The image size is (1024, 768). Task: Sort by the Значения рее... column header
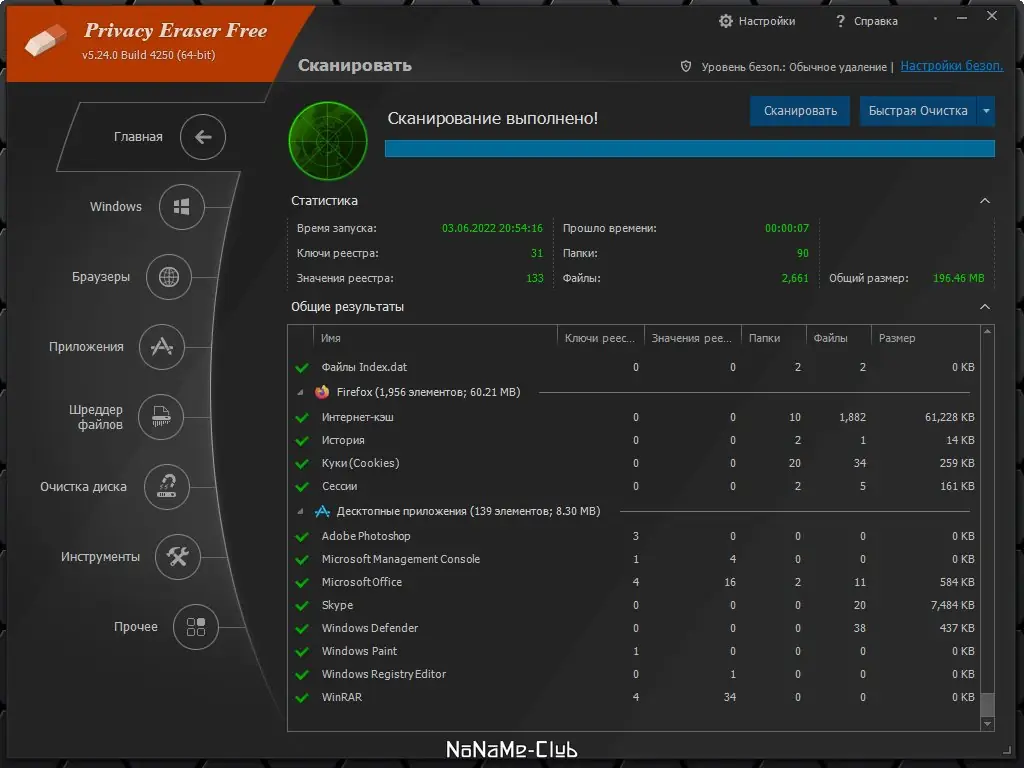[x=693, y=338]
